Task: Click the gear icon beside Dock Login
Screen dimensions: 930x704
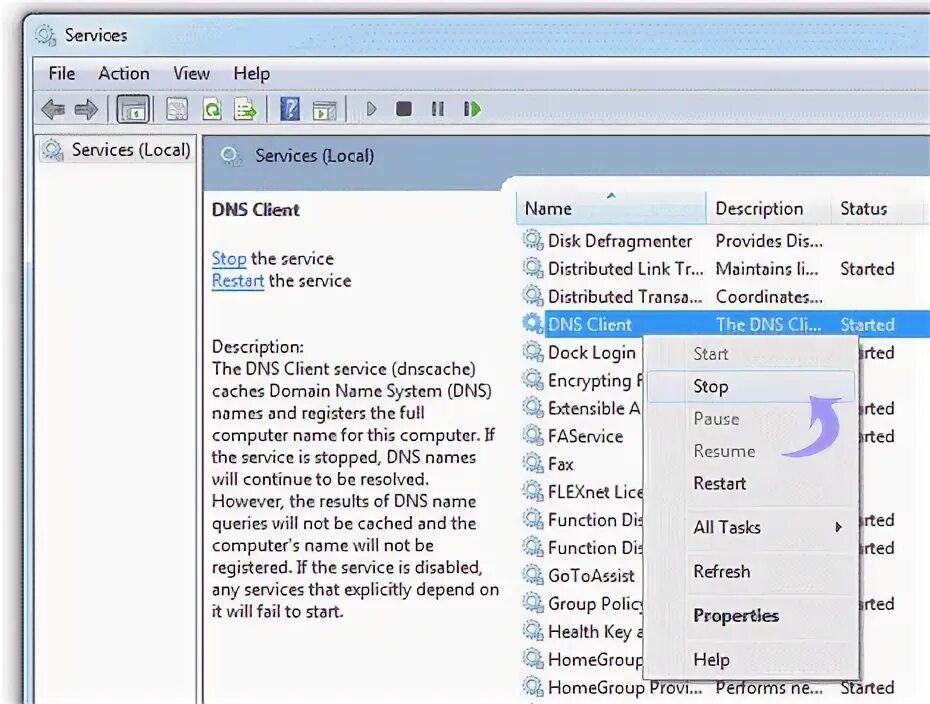Action: click(533, 352)
